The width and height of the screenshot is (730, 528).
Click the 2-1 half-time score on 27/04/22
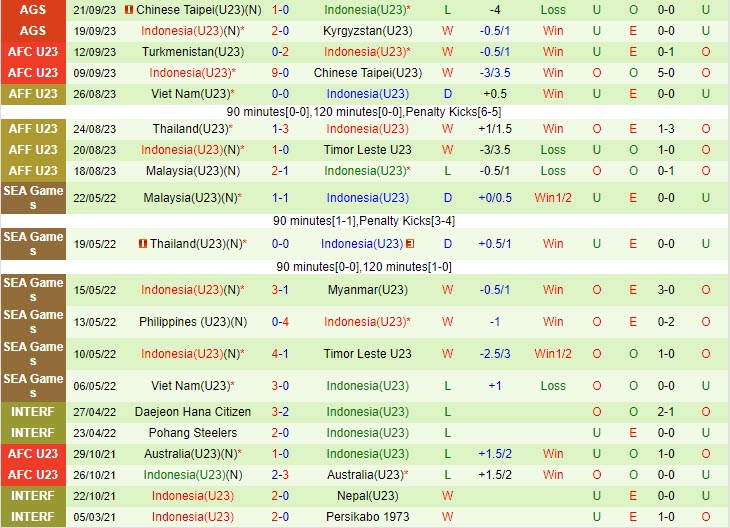666,412
